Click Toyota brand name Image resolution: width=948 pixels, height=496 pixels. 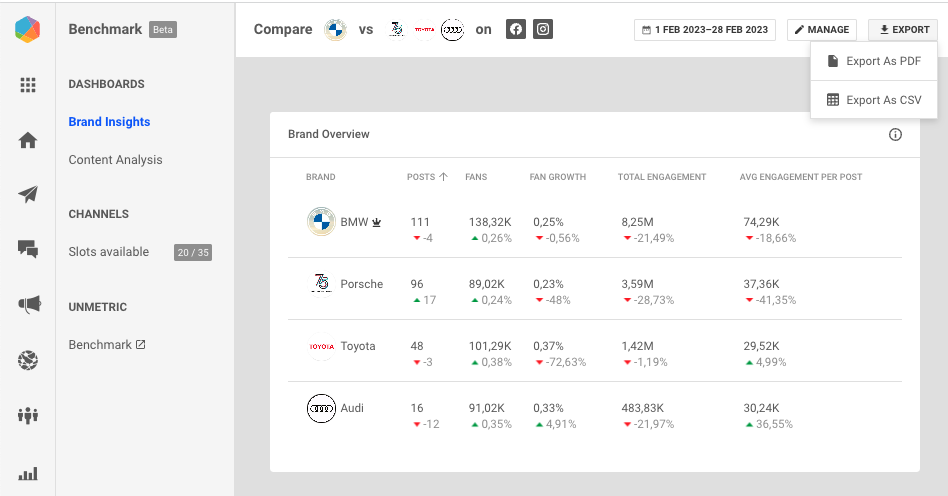tap(358, 346)
